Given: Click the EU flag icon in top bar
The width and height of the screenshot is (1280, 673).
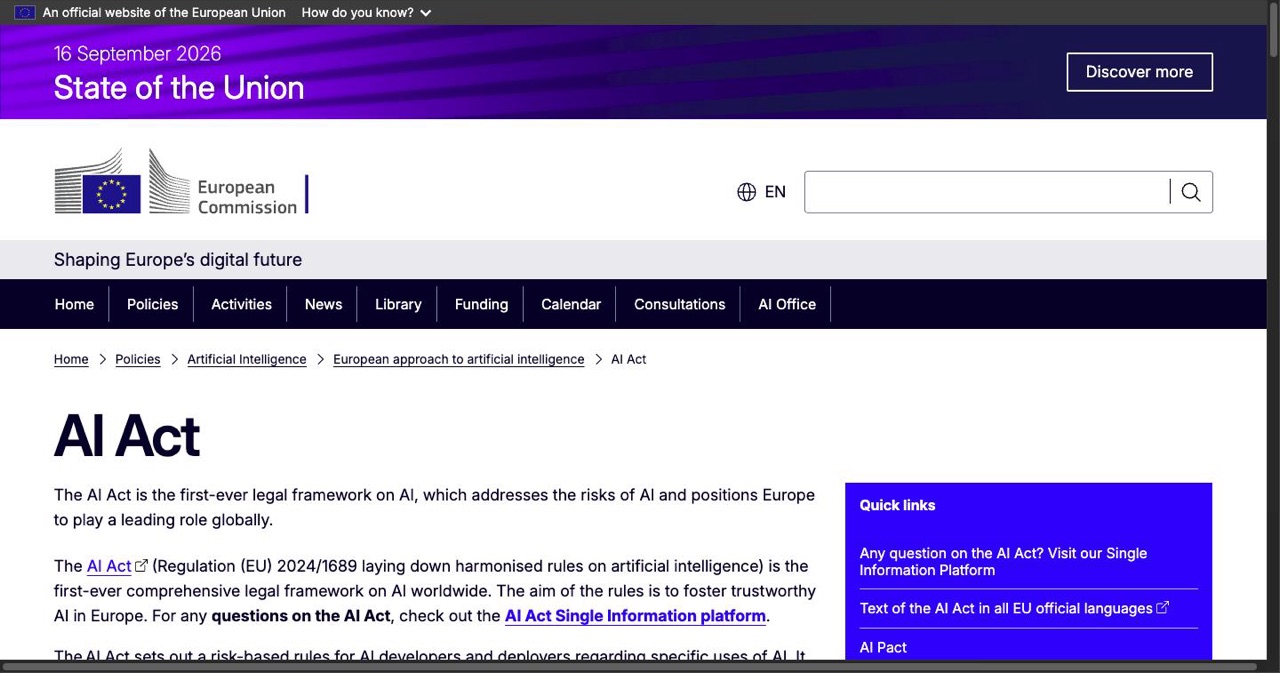Looking at the screenshot, I should coord(24,13).
